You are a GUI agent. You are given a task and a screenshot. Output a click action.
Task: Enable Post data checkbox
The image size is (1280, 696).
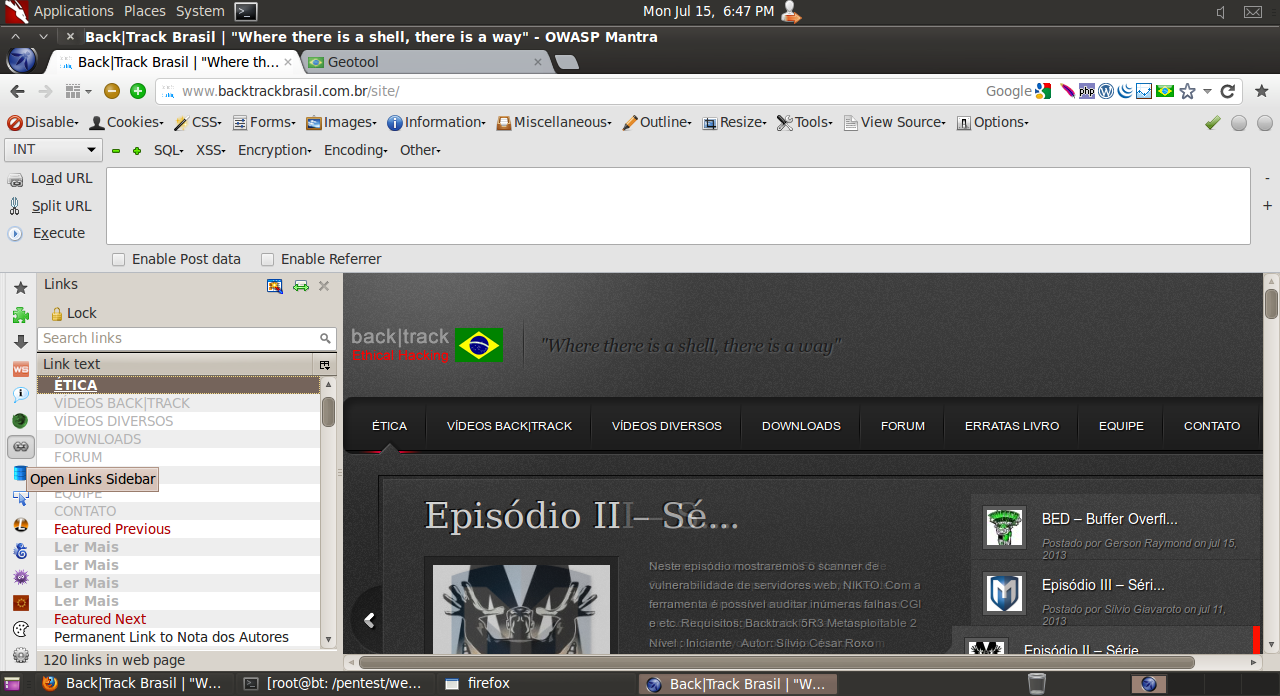pos(119,259)
